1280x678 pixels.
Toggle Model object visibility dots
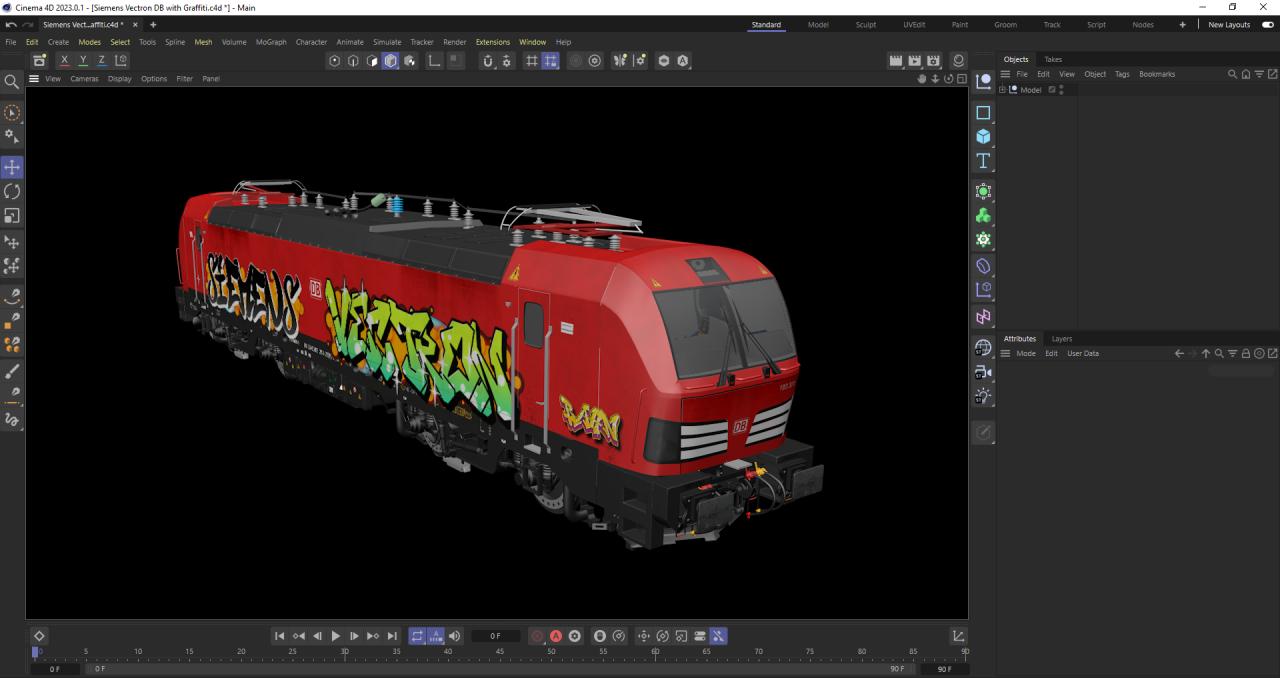tap(1061, 90)
